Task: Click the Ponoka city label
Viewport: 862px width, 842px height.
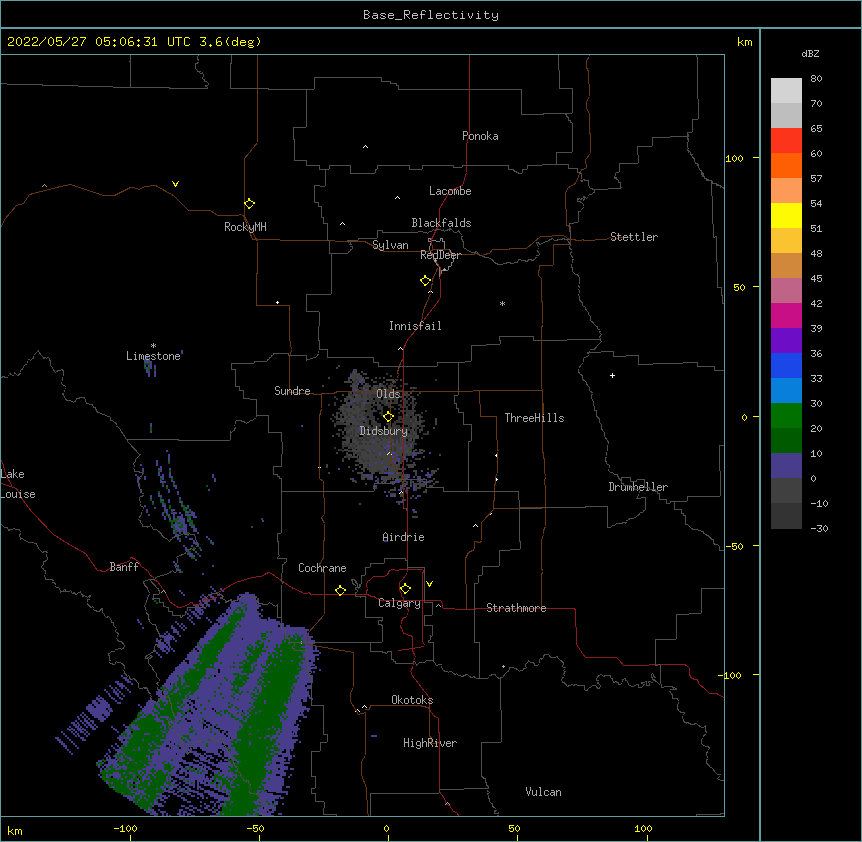Action: [480, 136]
